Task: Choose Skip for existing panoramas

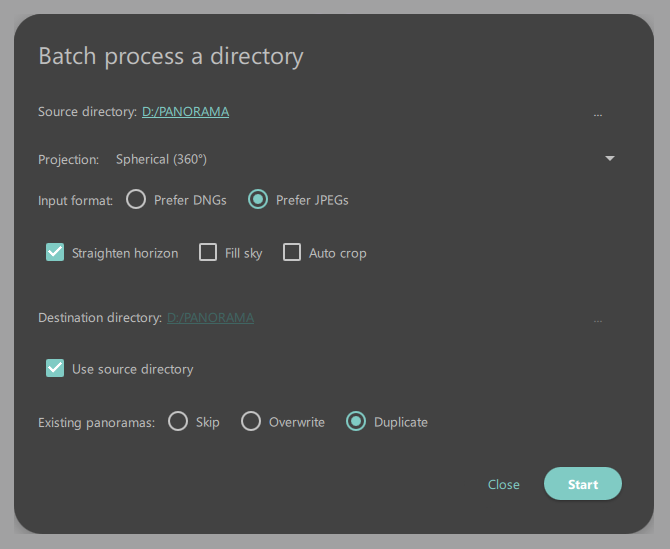Action: coord(178,421)
